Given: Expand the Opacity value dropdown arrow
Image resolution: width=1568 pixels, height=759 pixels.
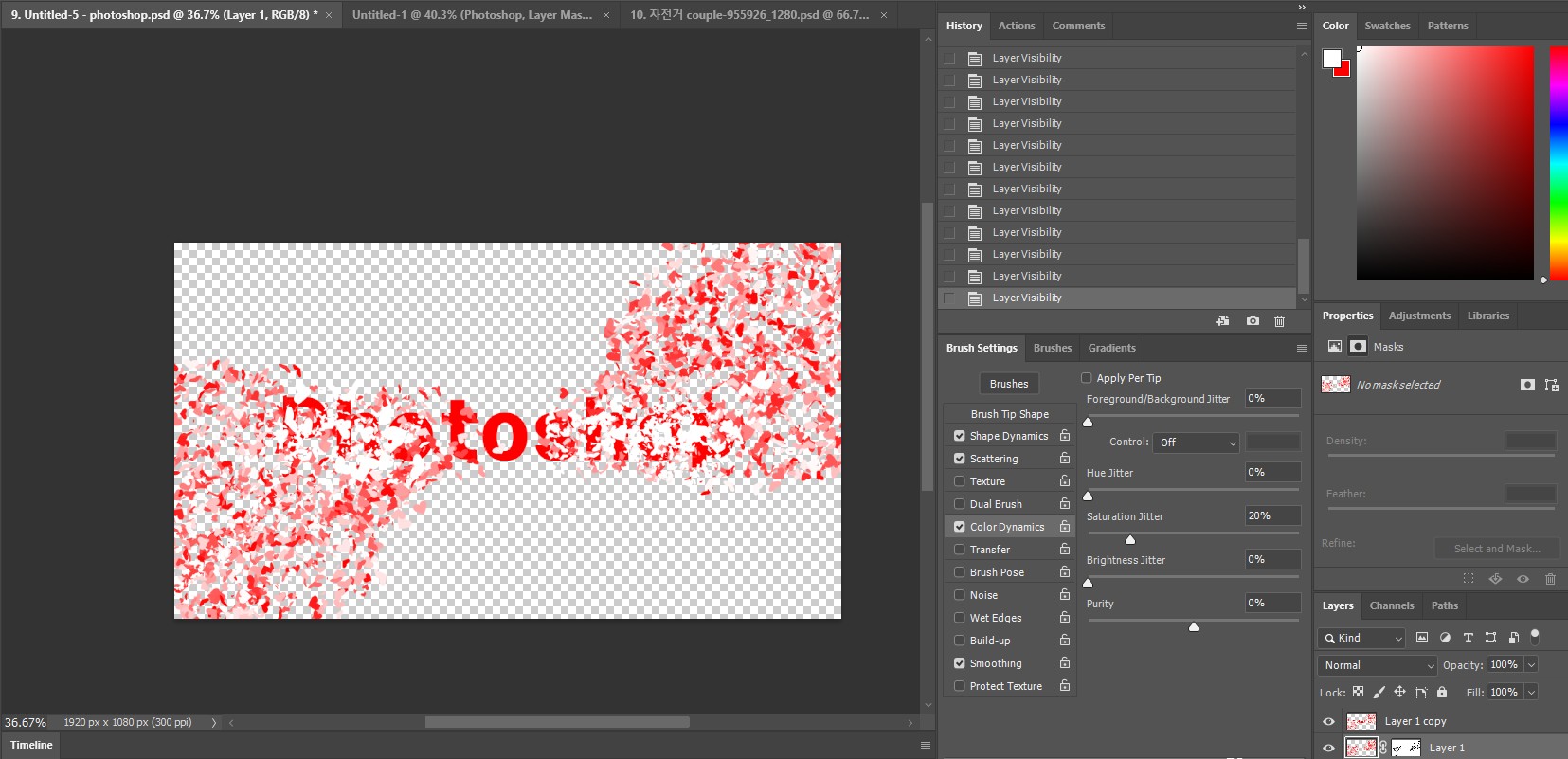Looking at the screenshot, I should (x=1531, y=665).
